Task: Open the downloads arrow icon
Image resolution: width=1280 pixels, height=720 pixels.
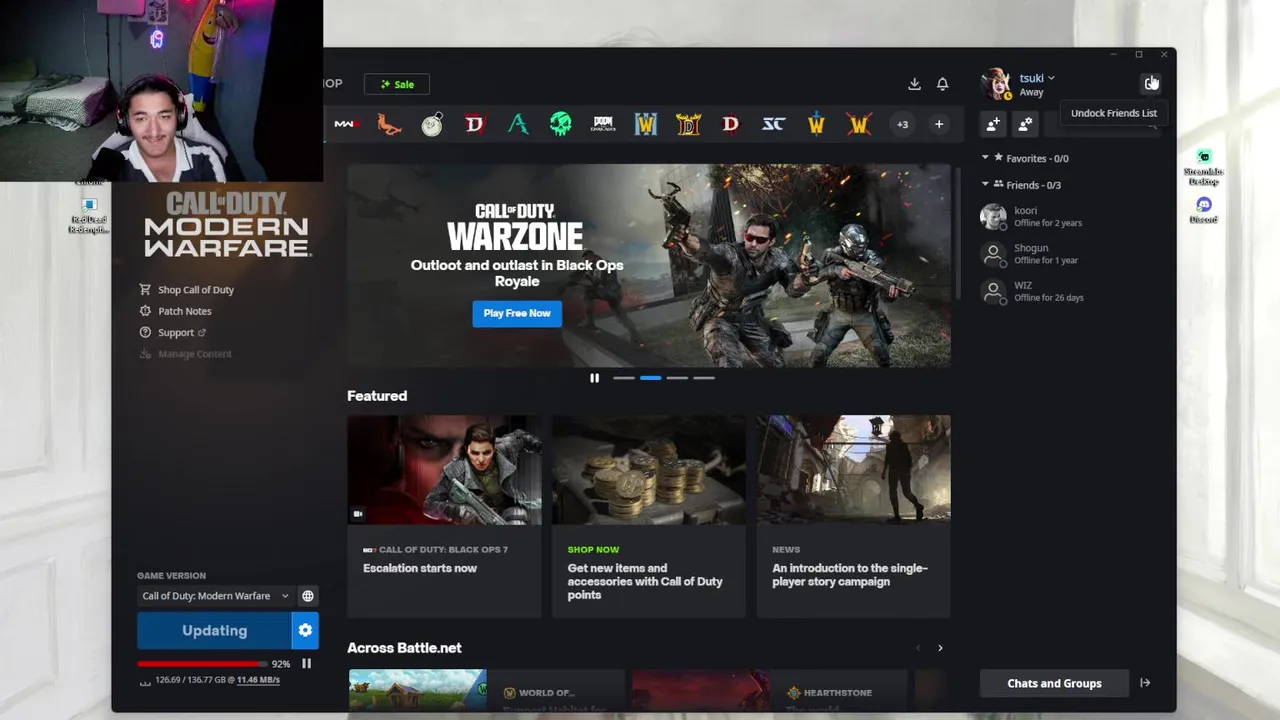Action: tap(914, 84)
